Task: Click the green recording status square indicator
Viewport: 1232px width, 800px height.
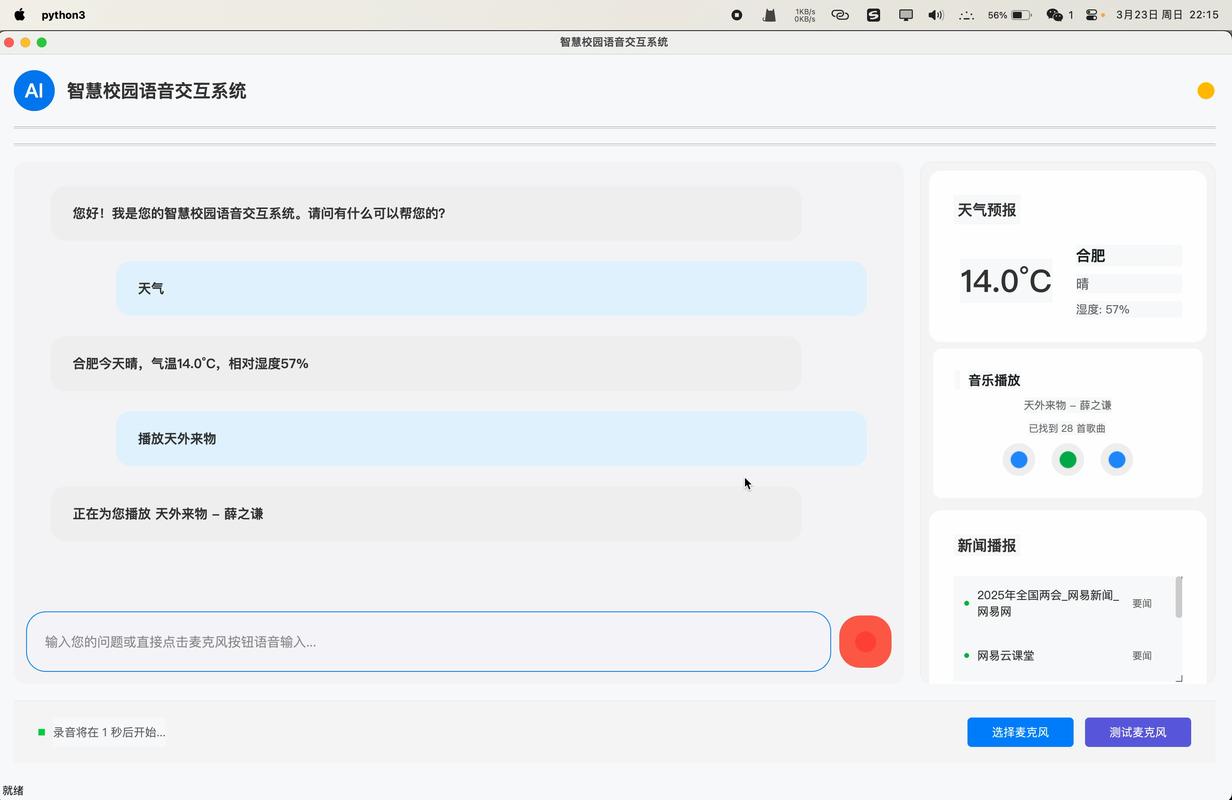Action: pos(41,732)
